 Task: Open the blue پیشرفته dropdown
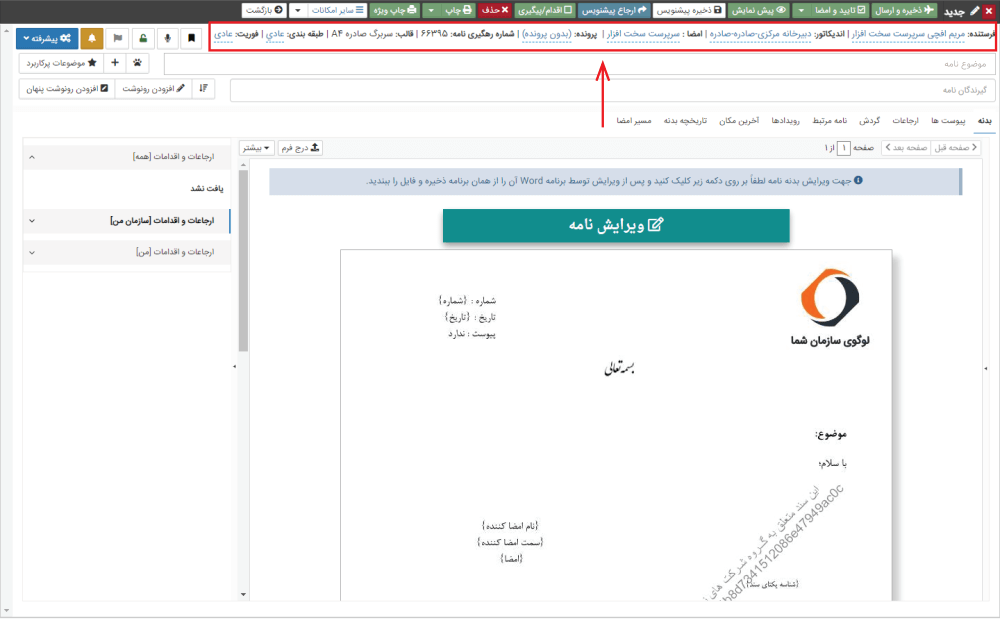[x=47, y=38]
